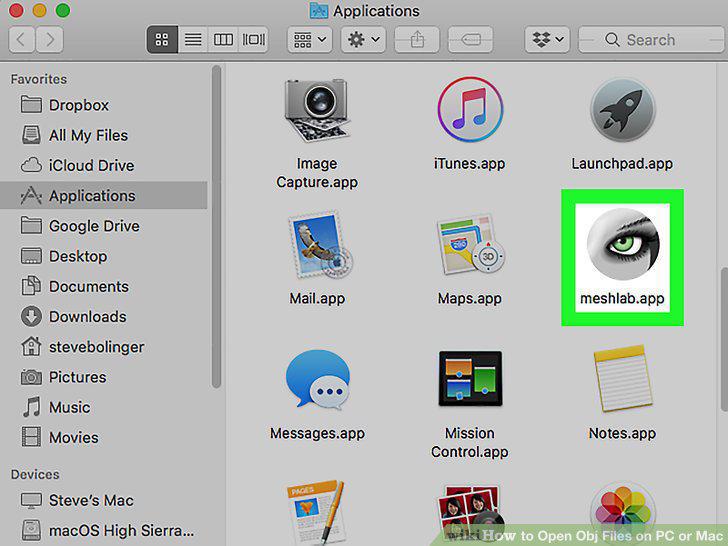The height and width of the screenshot is (546, 728).
Task: Open Downloads in the sidebar
Action: (x=104, y=317)
